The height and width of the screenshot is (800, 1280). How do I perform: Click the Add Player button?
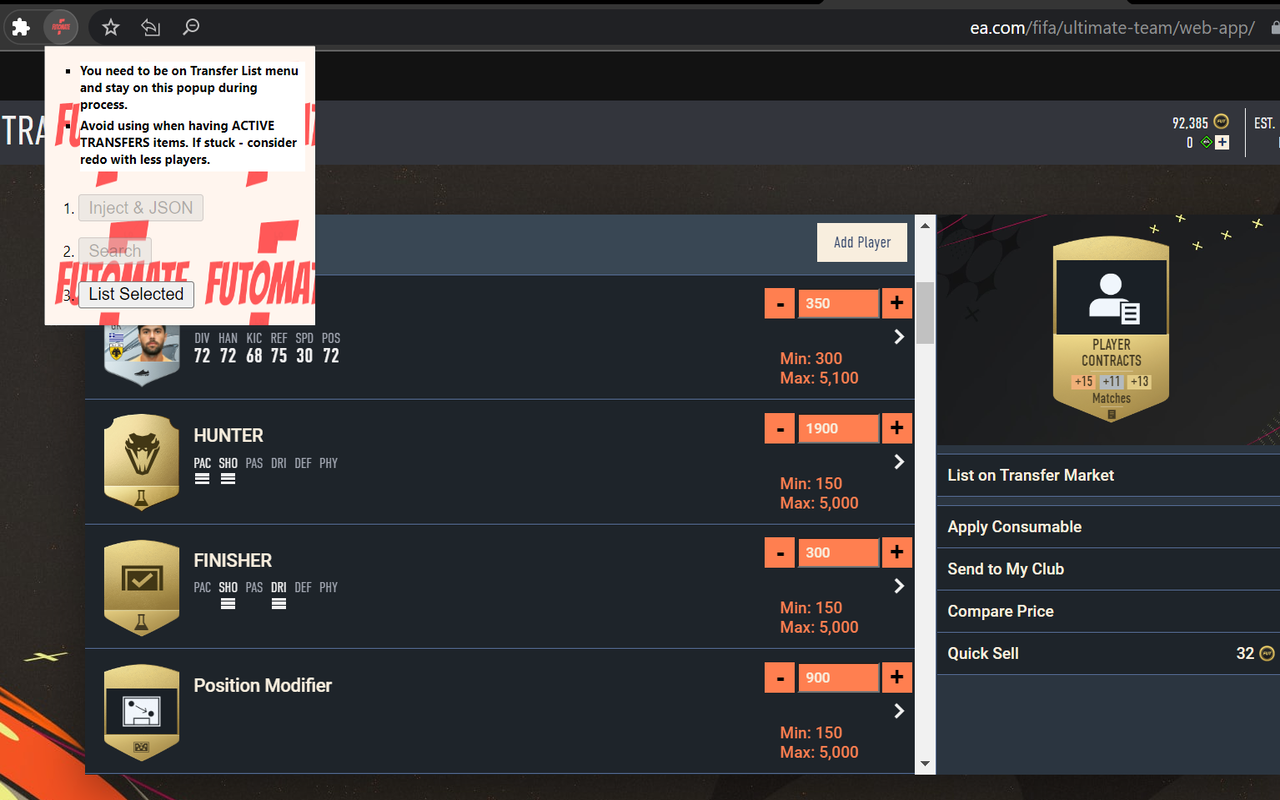coord(862,242)
